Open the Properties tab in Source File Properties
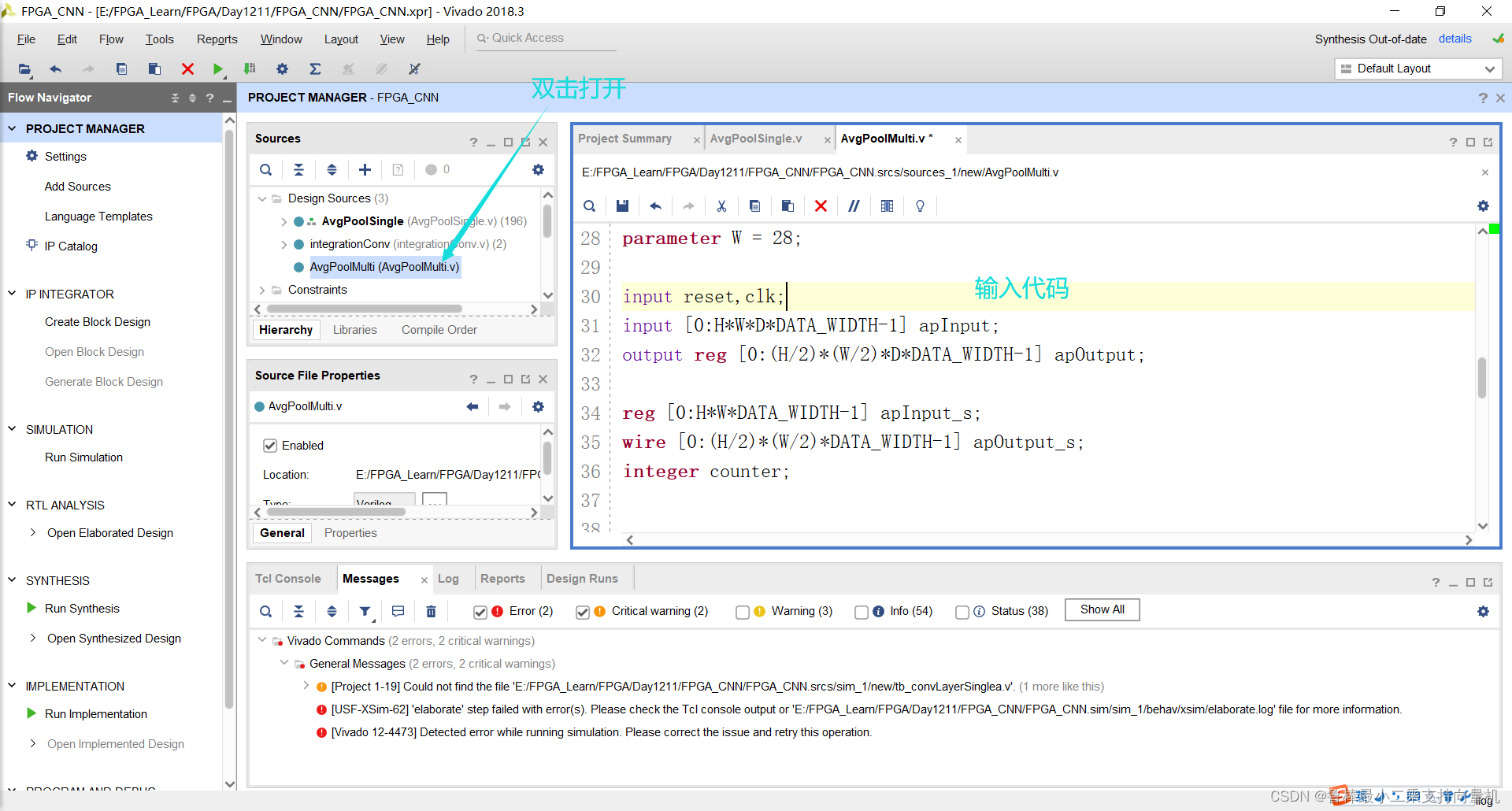Viewport: 1512px width, 811px height. [x=350, y=533]
